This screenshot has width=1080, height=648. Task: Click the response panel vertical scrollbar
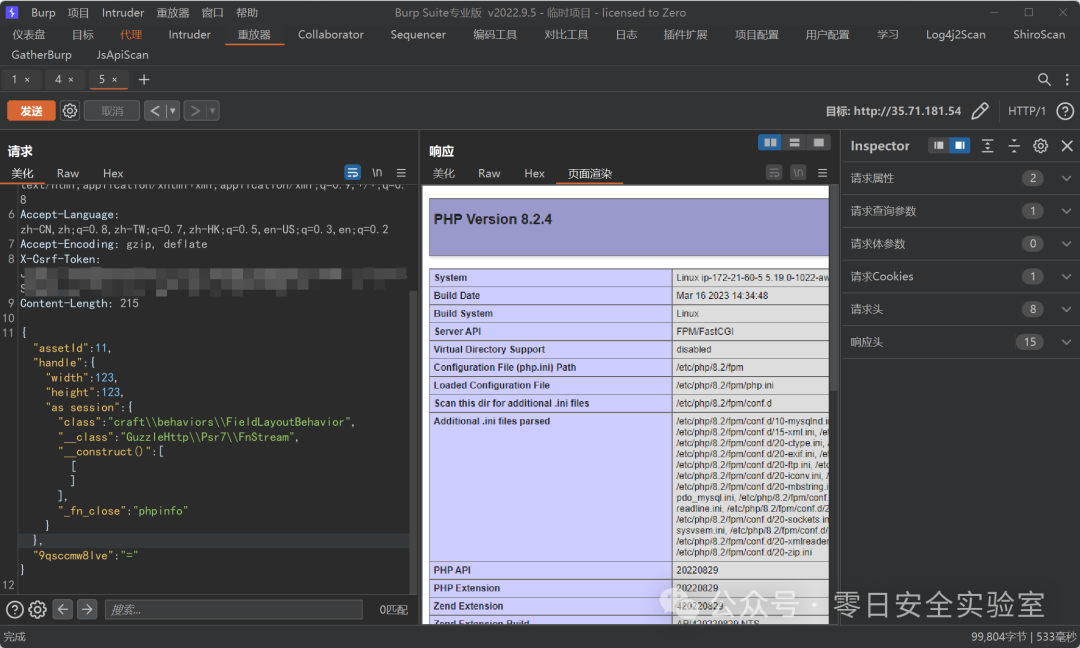point(833,289)
